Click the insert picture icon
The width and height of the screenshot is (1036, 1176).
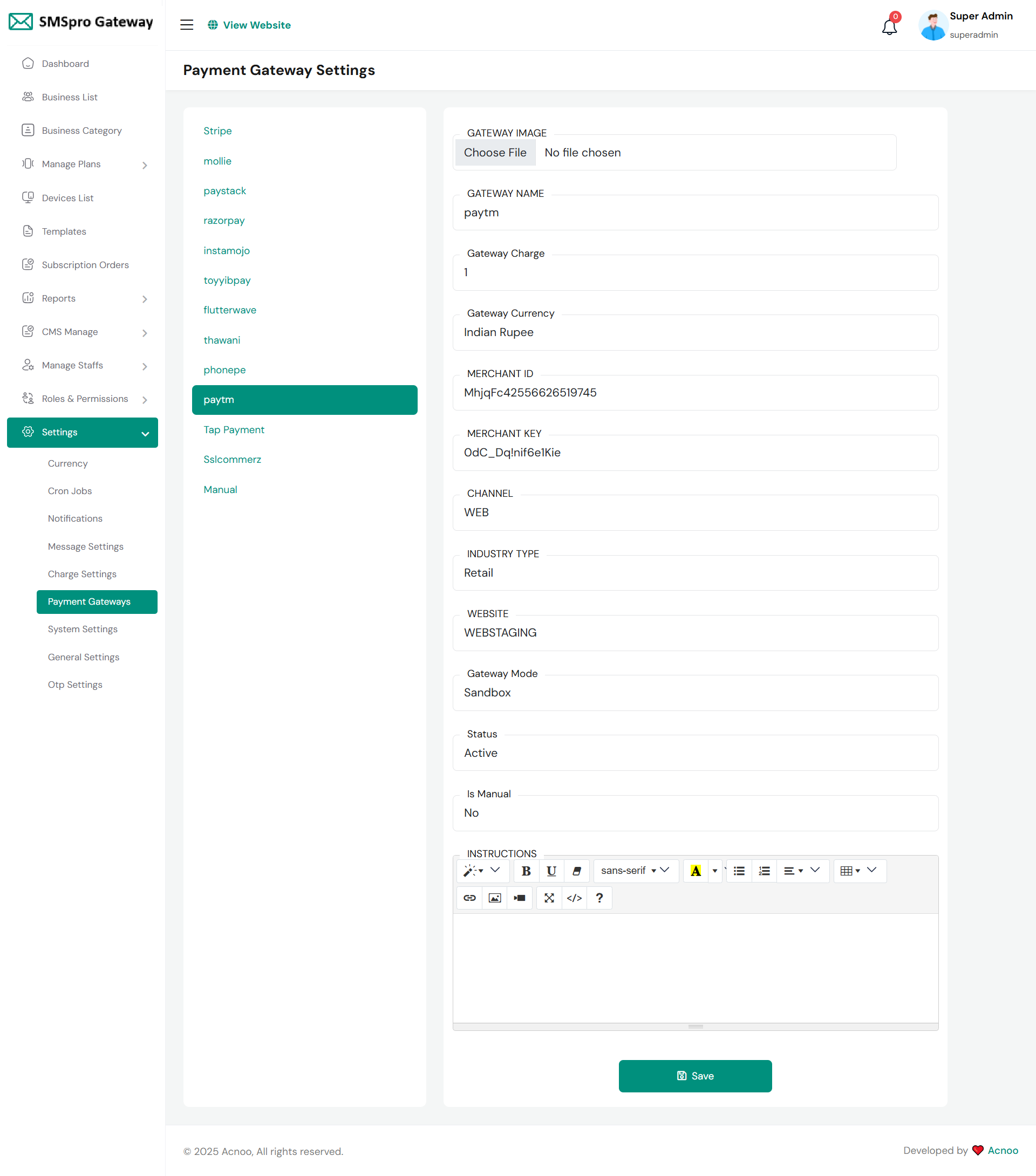click(x=494, y=898)
